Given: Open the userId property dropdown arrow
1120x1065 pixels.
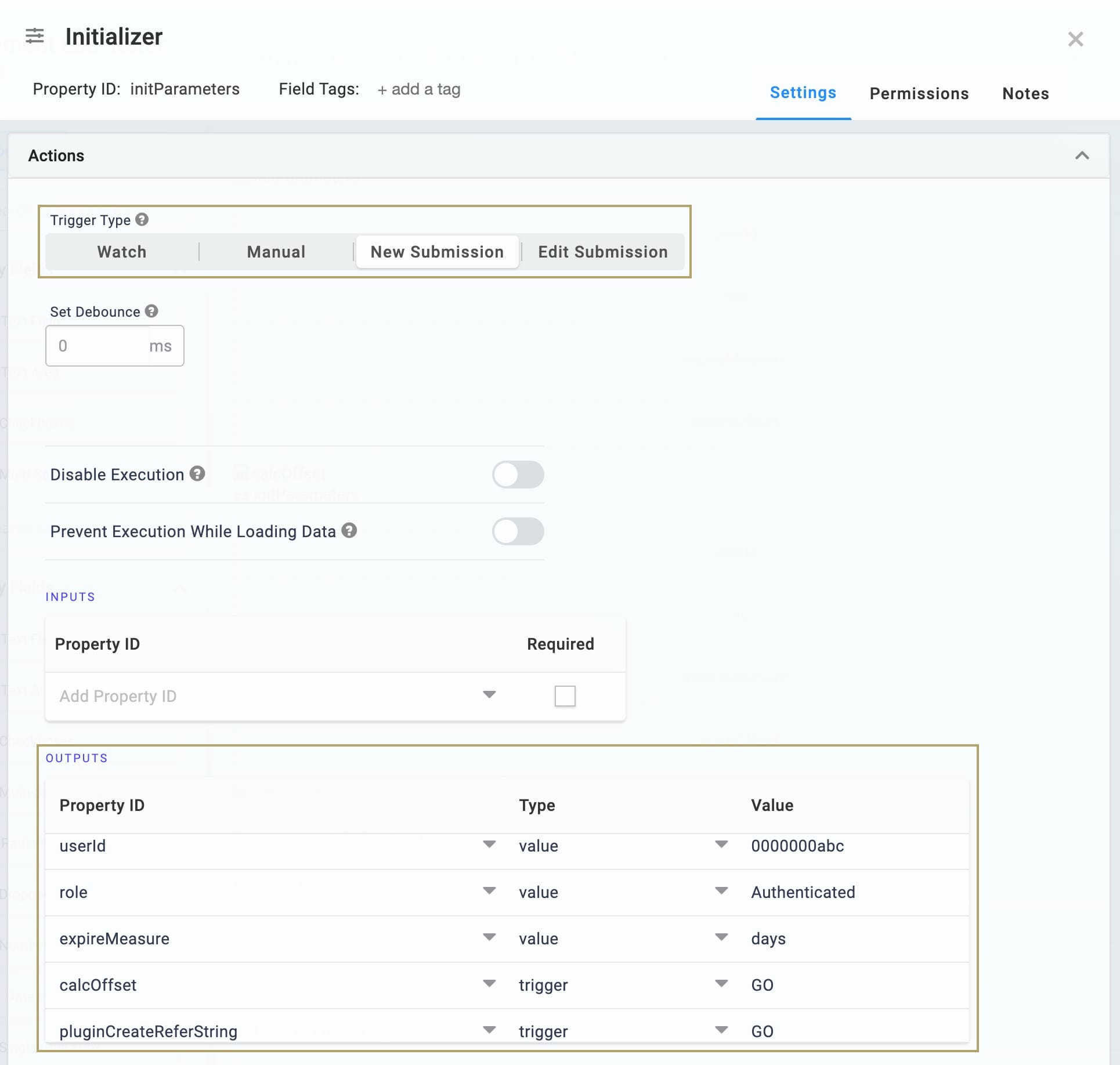Looking at the screenshot, I should [x=489, y=844].
